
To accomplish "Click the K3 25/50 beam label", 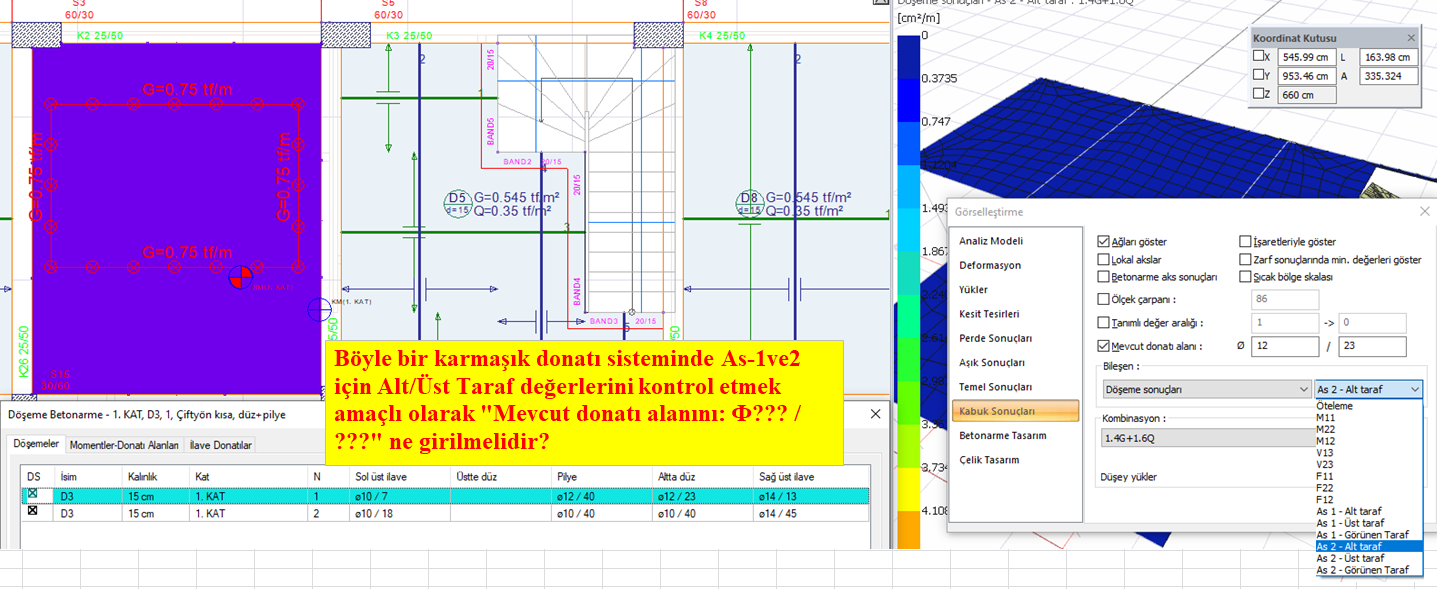I will (409, 36).
